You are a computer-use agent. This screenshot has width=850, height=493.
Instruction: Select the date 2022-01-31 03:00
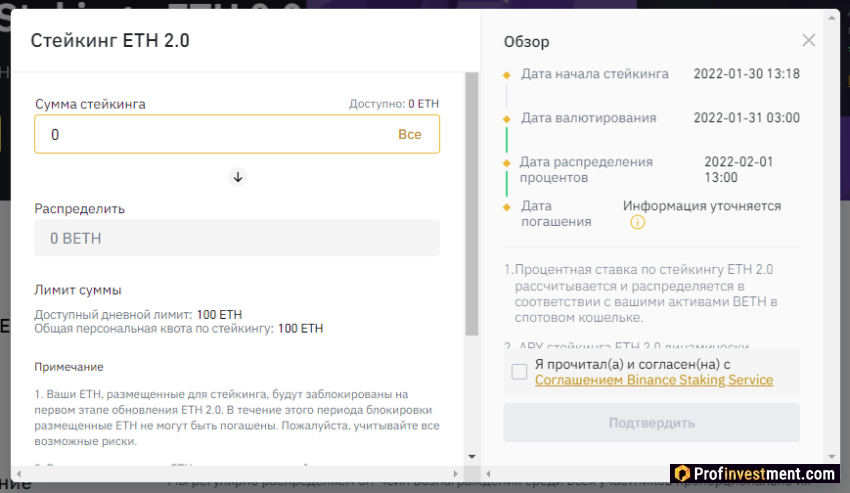[x=746, y=118]
